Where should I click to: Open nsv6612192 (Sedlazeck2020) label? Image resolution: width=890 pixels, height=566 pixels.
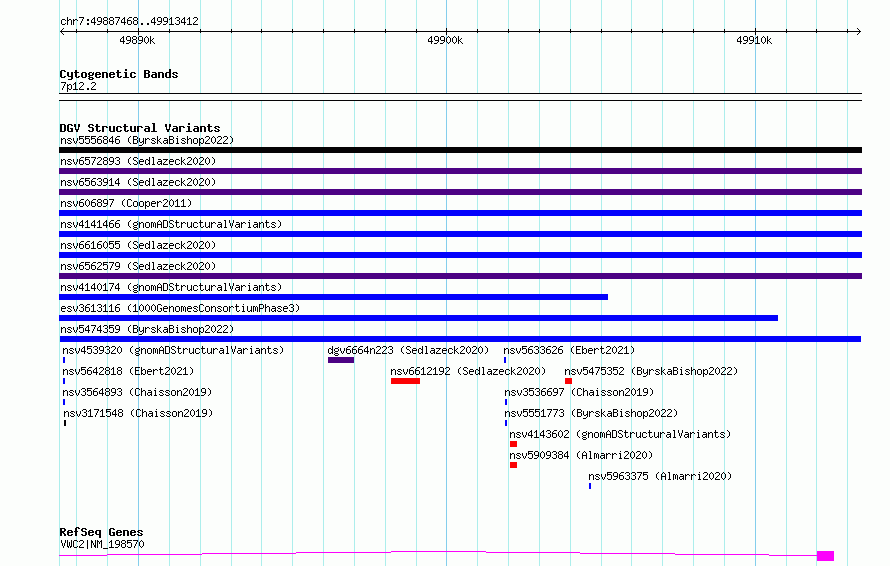click(468, 371)
